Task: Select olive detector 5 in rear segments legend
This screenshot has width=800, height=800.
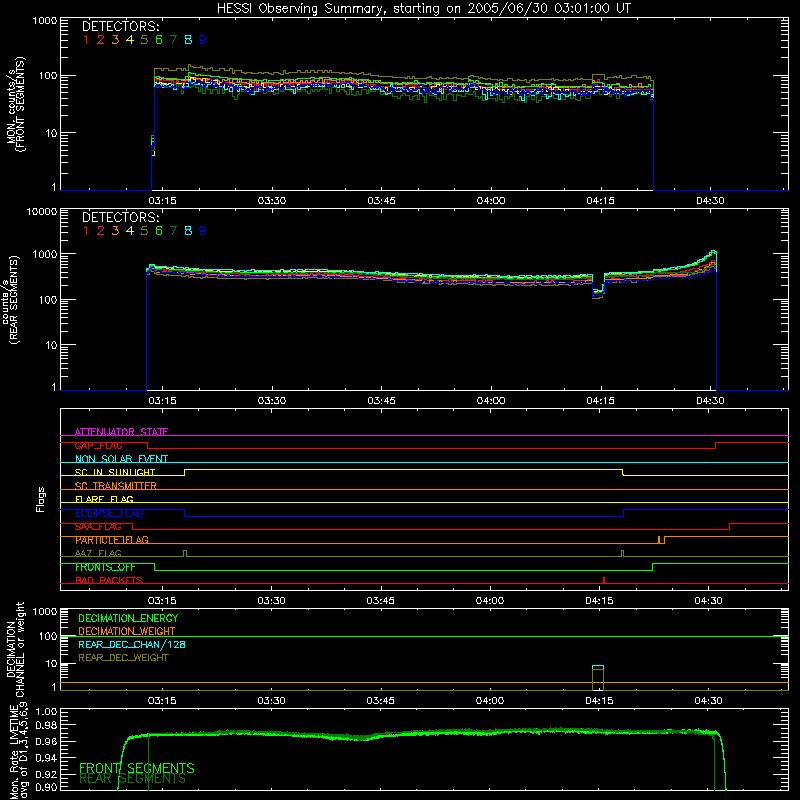Action: tap(144, 231)
